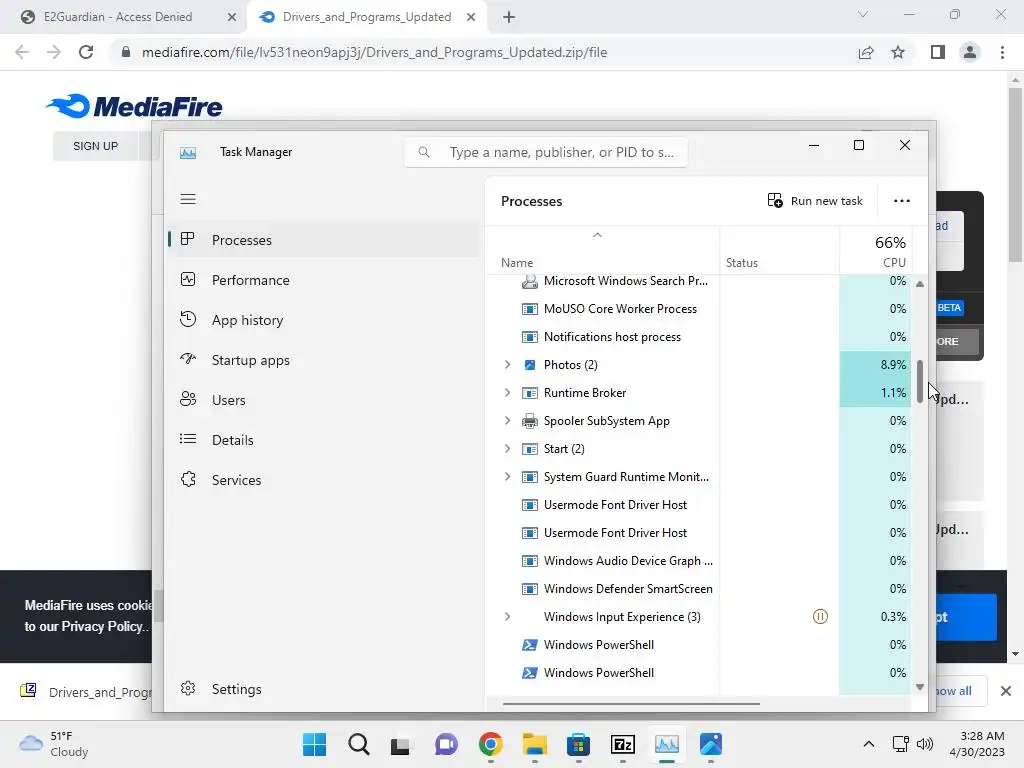Image resolution: width=1024 pixels, height=768 pixels.
Task: Toggle Chrome side panel
Action: pyautogui.click(x=938, y=52)
